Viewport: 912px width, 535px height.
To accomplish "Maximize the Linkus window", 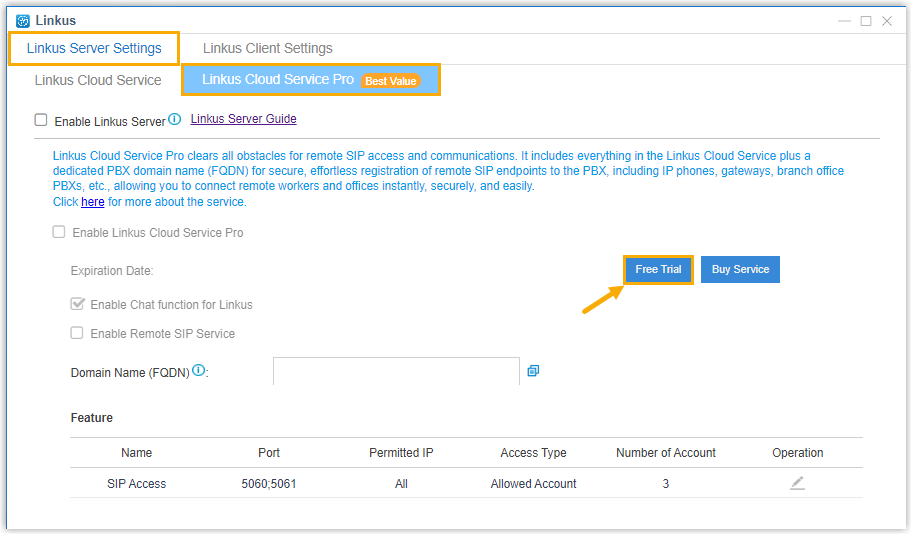I will [866, 20].
